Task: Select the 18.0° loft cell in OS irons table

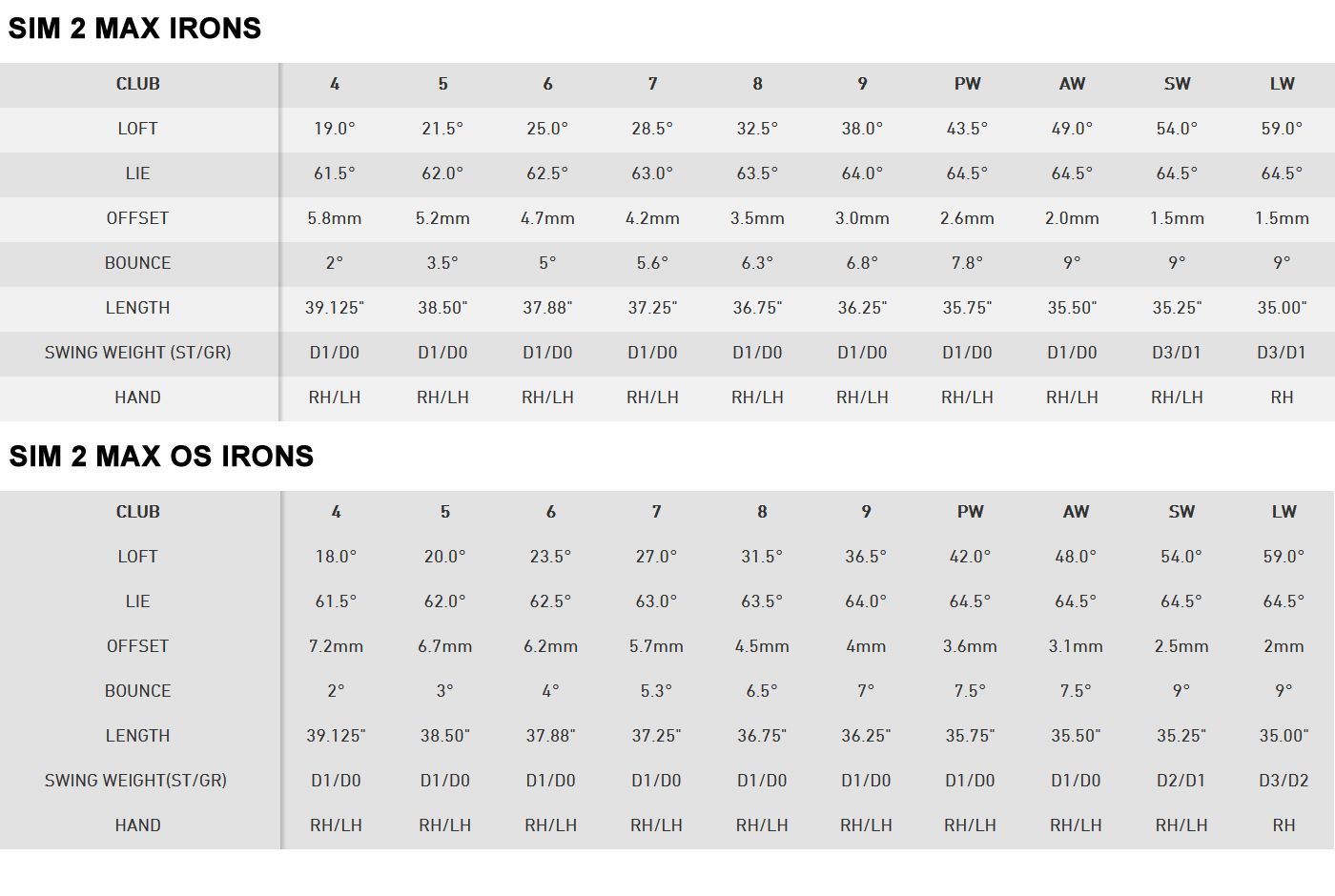Action: (x=336, y=557)
